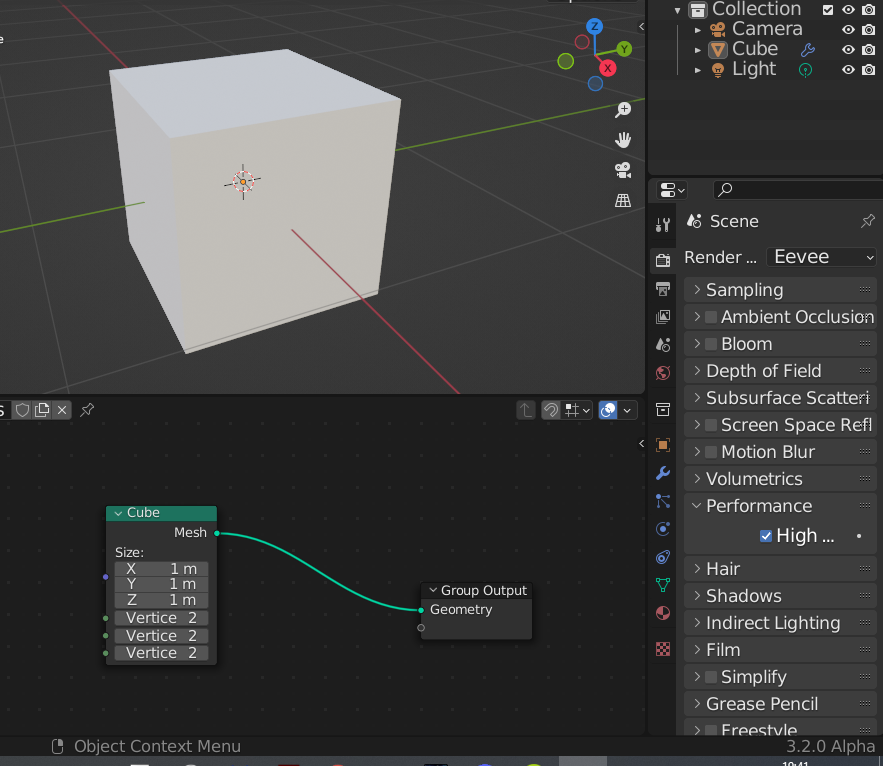
Task: Click the parent node tree arrow icon
Action: (x=525, y=410)
